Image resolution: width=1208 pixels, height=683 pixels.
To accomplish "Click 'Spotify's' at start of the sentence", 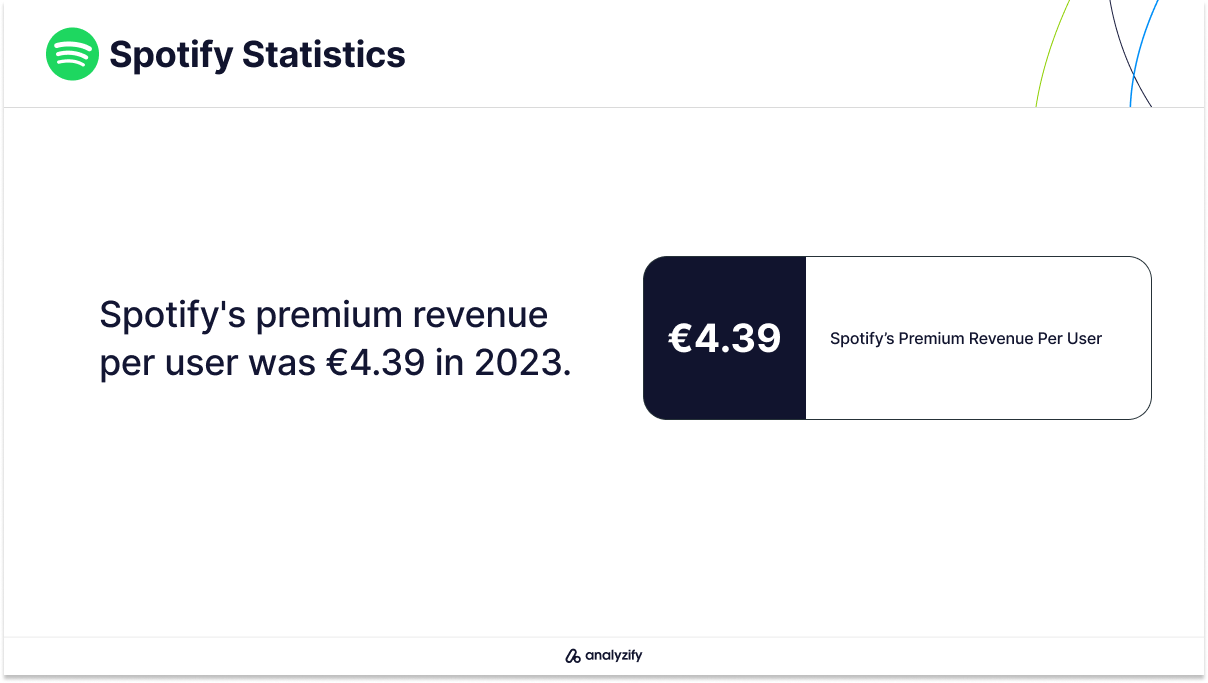I will pyautogui.click(x=173, y=316).
